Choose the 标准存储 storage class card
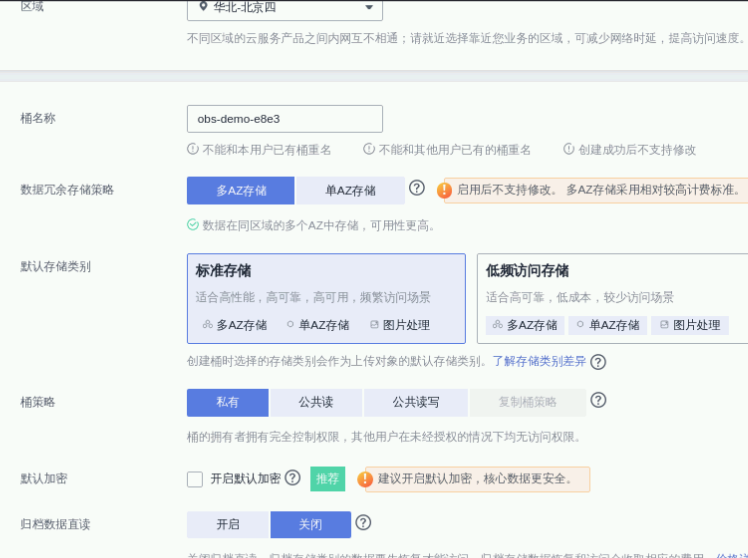Screen dimensions: 748x558 (326, 299)
